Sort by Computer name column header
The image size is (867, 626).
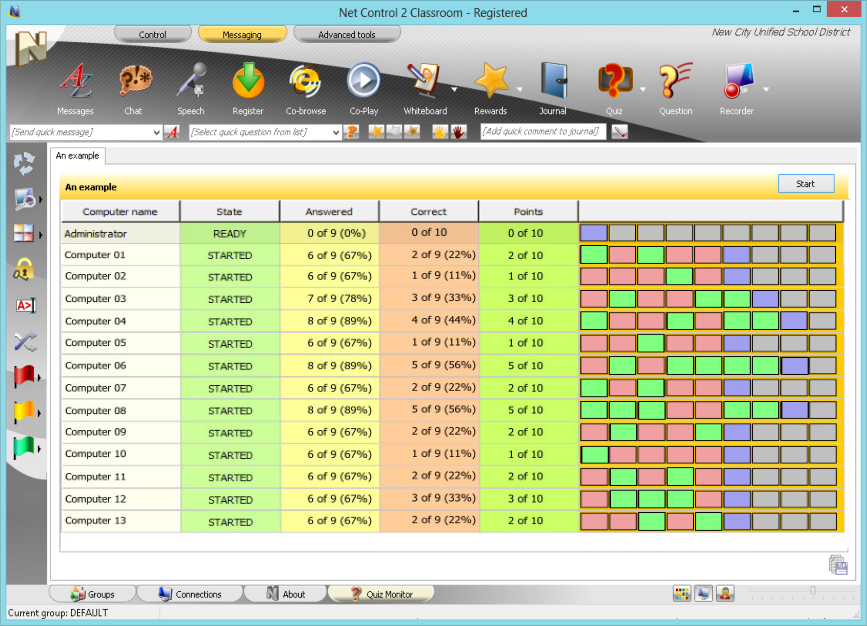[120, 211]
